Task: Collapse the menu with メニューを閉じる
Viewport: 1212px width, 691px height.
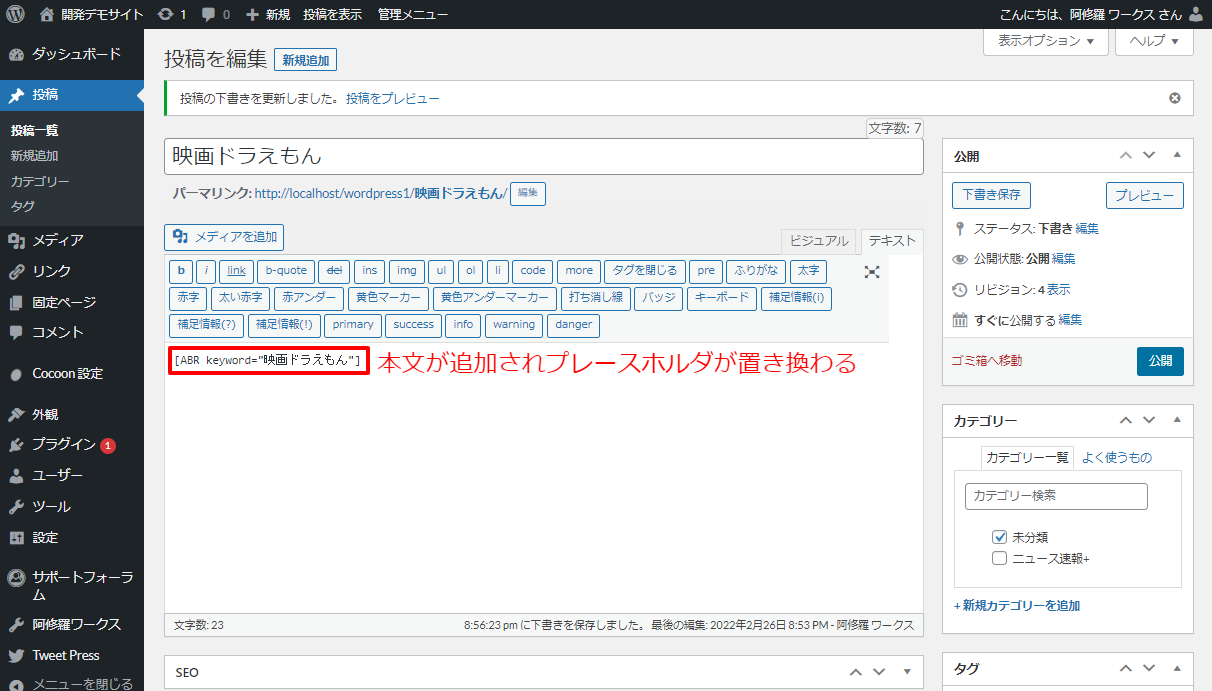Action: 72,683
